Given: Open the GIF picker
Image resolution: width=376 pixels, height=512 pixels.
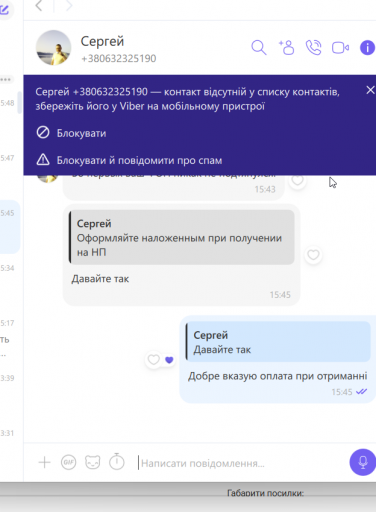Looking at the screenshot, I should [68, 462].
